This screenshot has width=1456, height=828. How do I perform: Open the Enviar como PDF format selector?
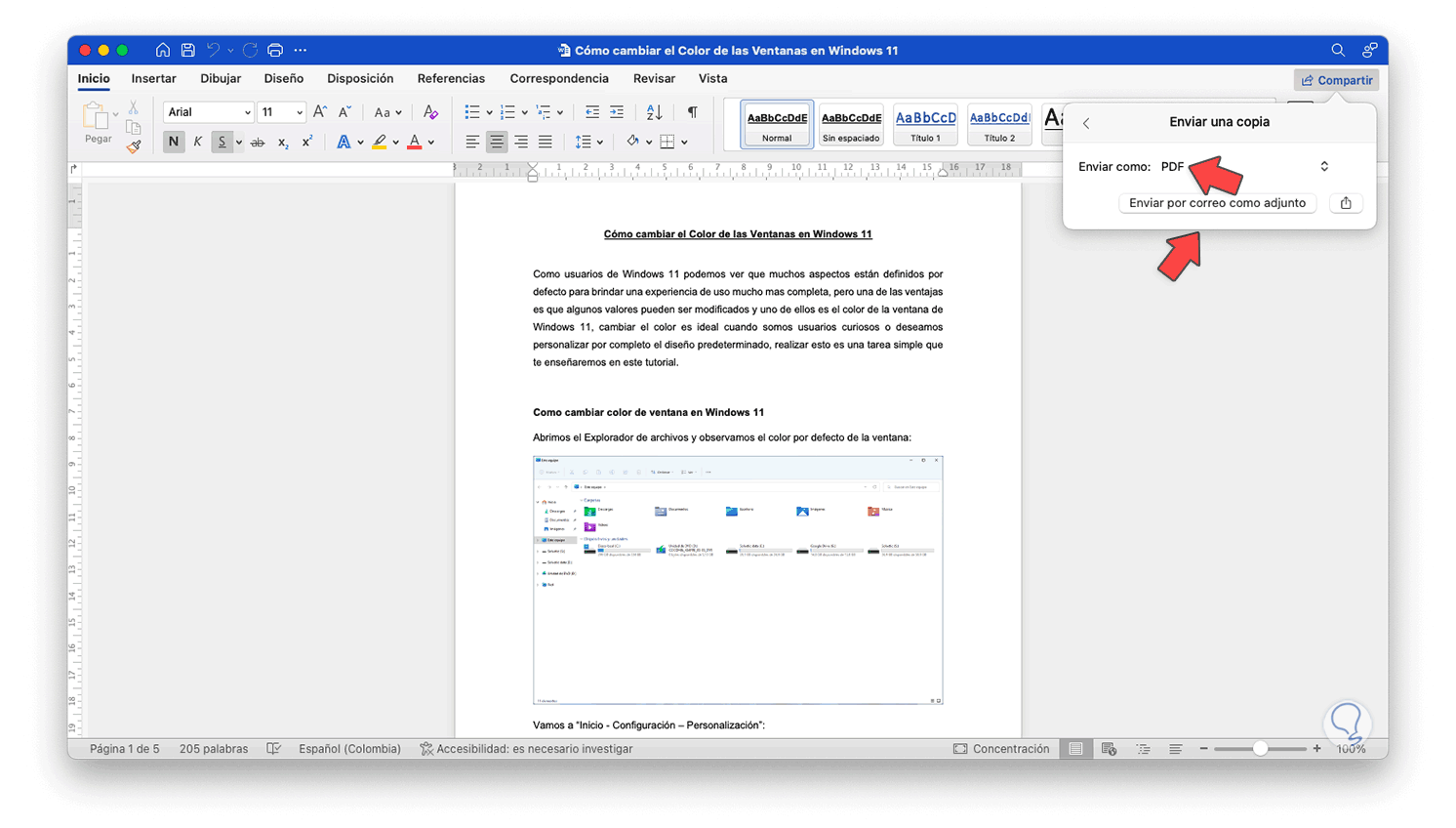click(1245, 167)
